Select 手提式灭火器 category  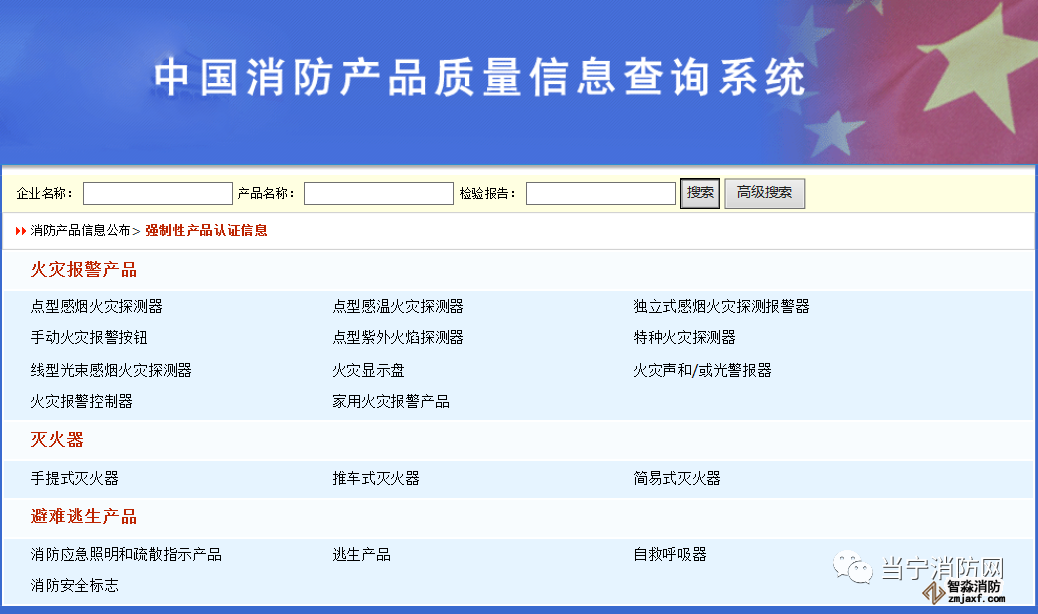75,478
